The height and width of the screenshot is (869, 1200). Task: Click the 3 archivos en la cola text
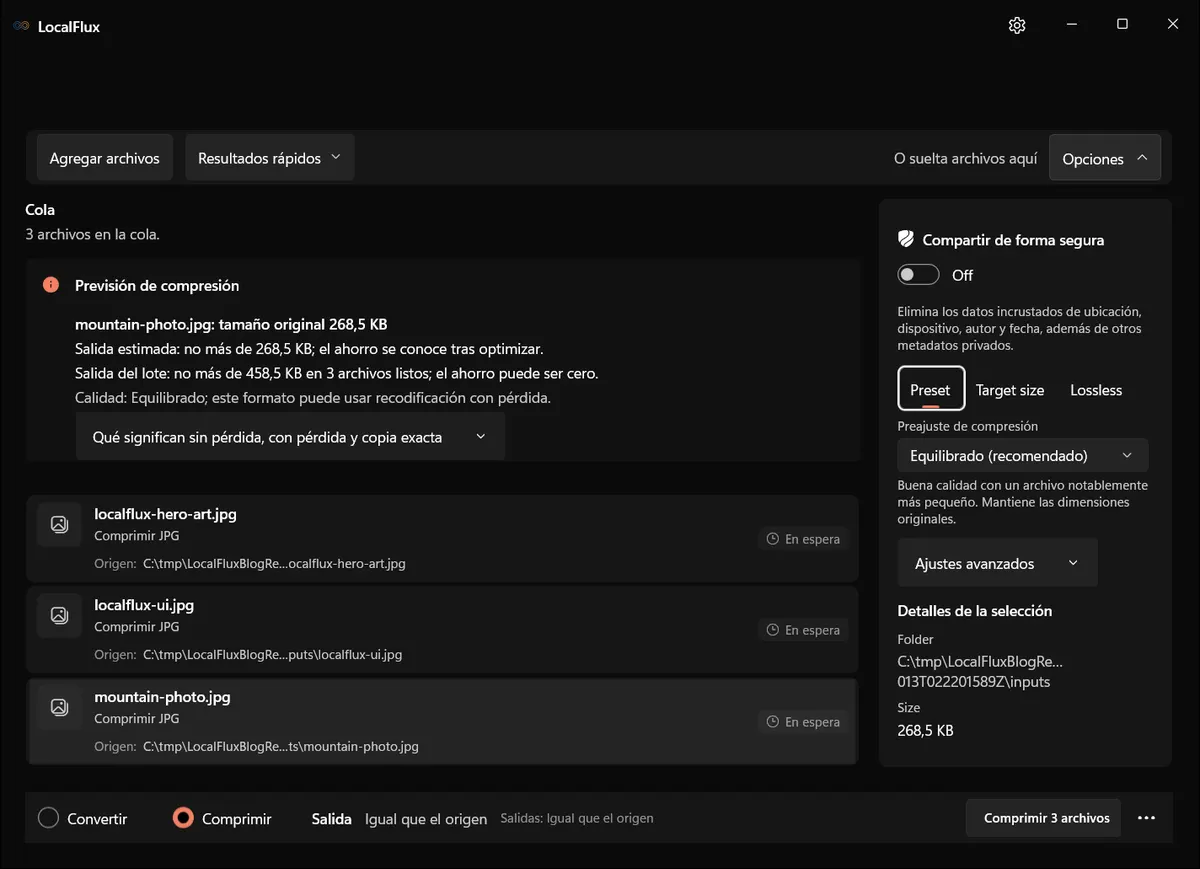pos(92,234)
